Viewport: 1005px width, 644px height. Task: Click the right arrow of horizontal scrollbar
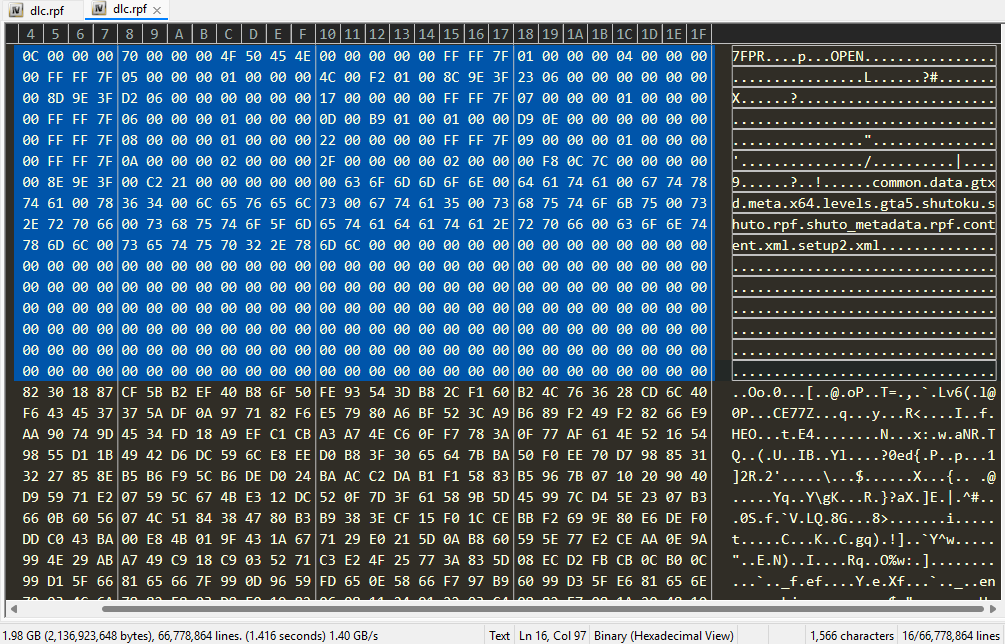993,609
